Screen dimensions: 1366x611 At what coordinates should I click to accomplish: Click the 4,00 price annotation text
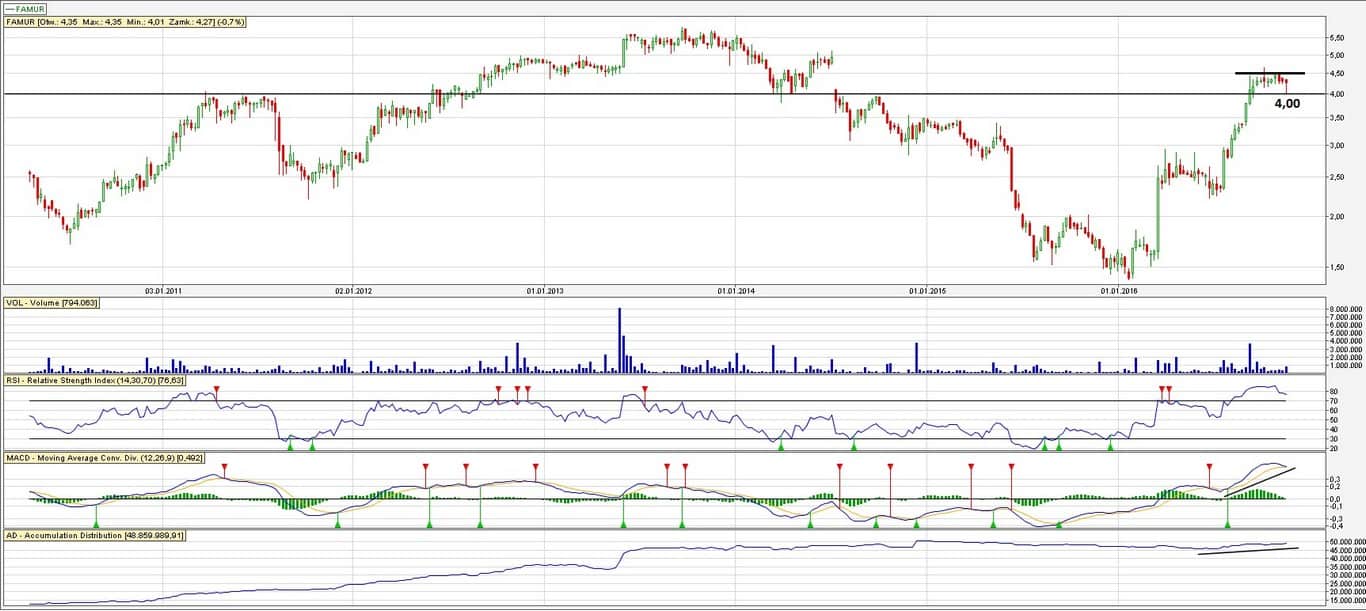1287,103
